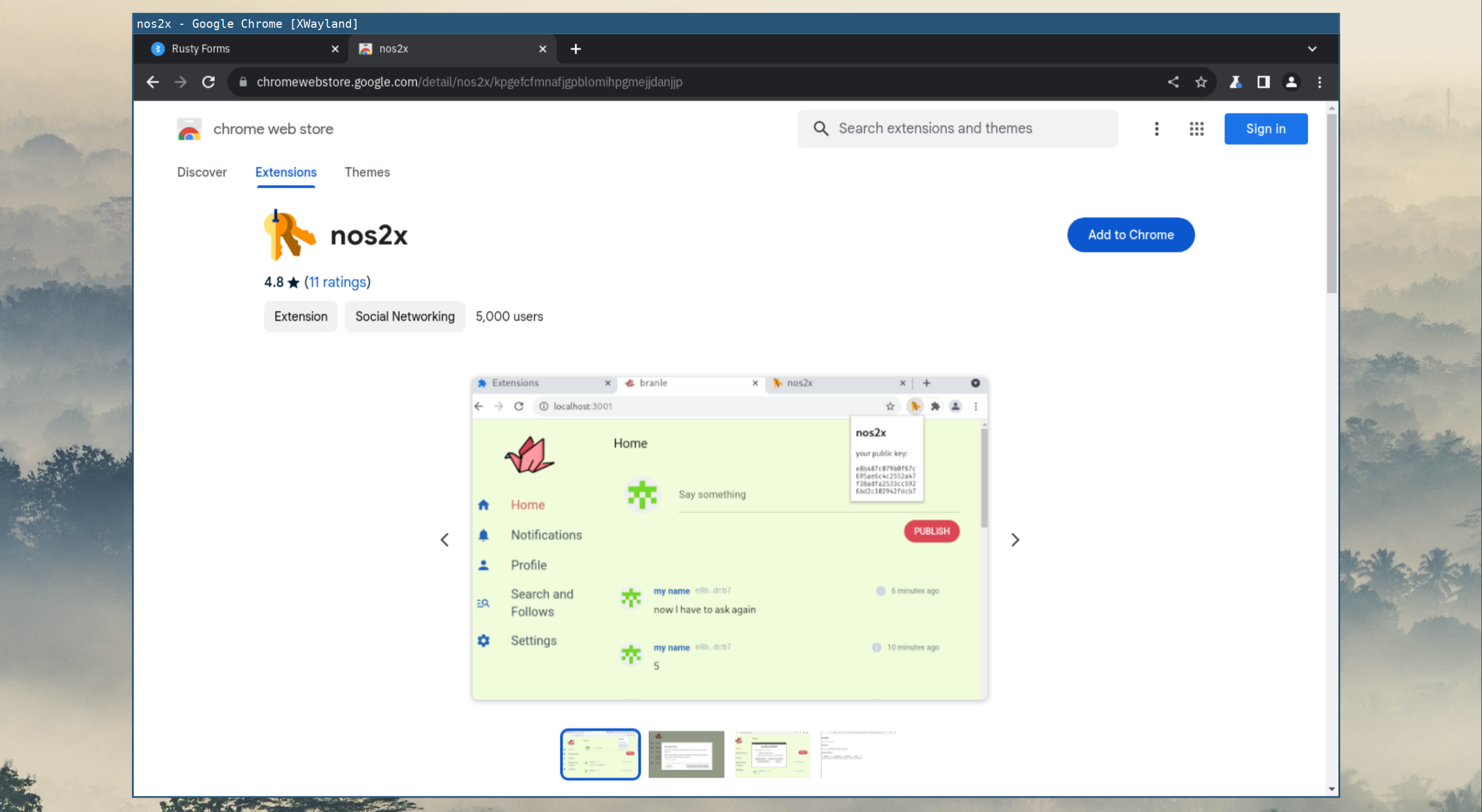The height and width of the screenshot is (812, 1482).
Task: Click the 5,000 users text
Action: [x=509, y=317]
